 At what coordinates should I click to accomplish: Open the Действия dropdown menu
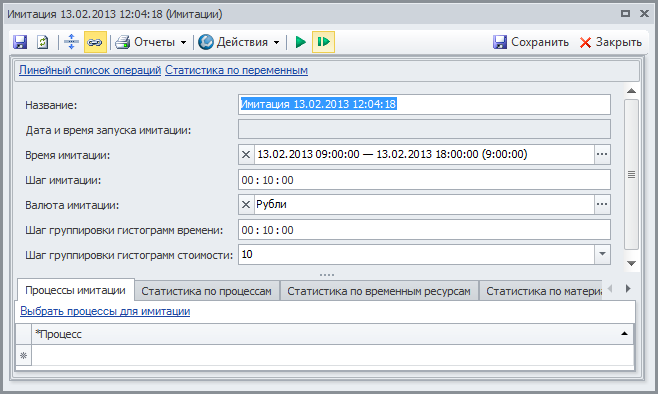point(276,42)
